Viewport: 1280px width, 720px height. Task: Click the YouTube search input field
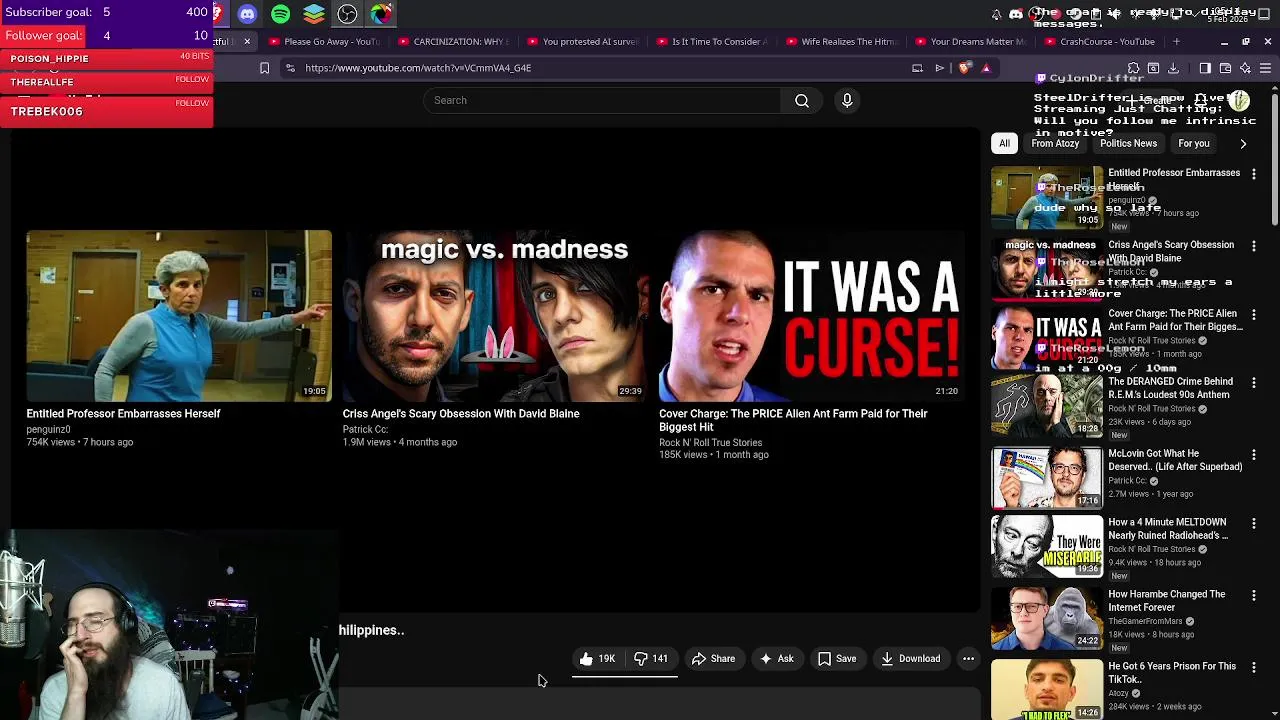[602, 100]
